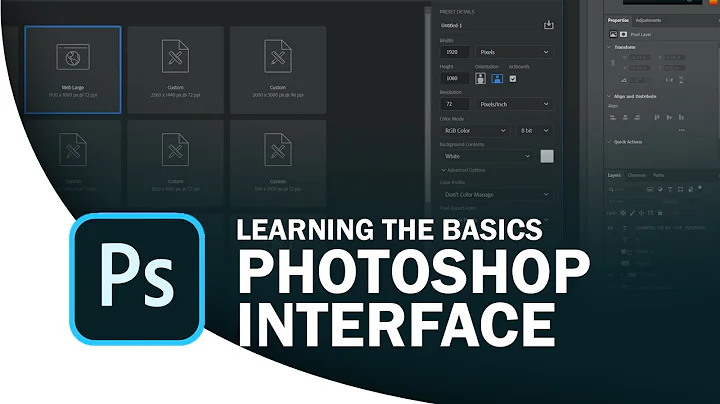Align top edges in Align section
Image resolution: width=720 pixels, height=404 pixels.
pos(657,118)
